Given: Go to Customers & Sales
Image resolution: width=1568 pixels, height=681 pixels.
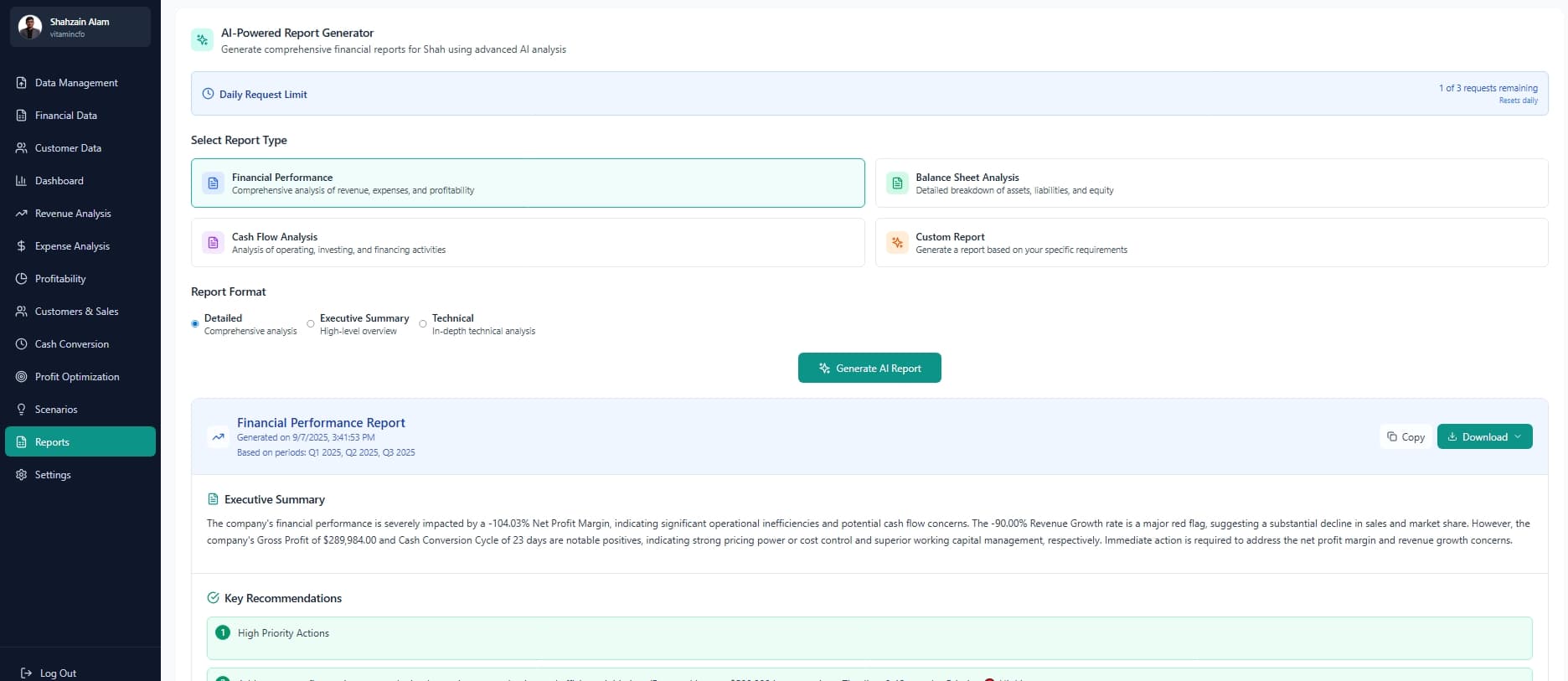Looking at the screenshot, I should pyautogui.click(x=80, y=312).
